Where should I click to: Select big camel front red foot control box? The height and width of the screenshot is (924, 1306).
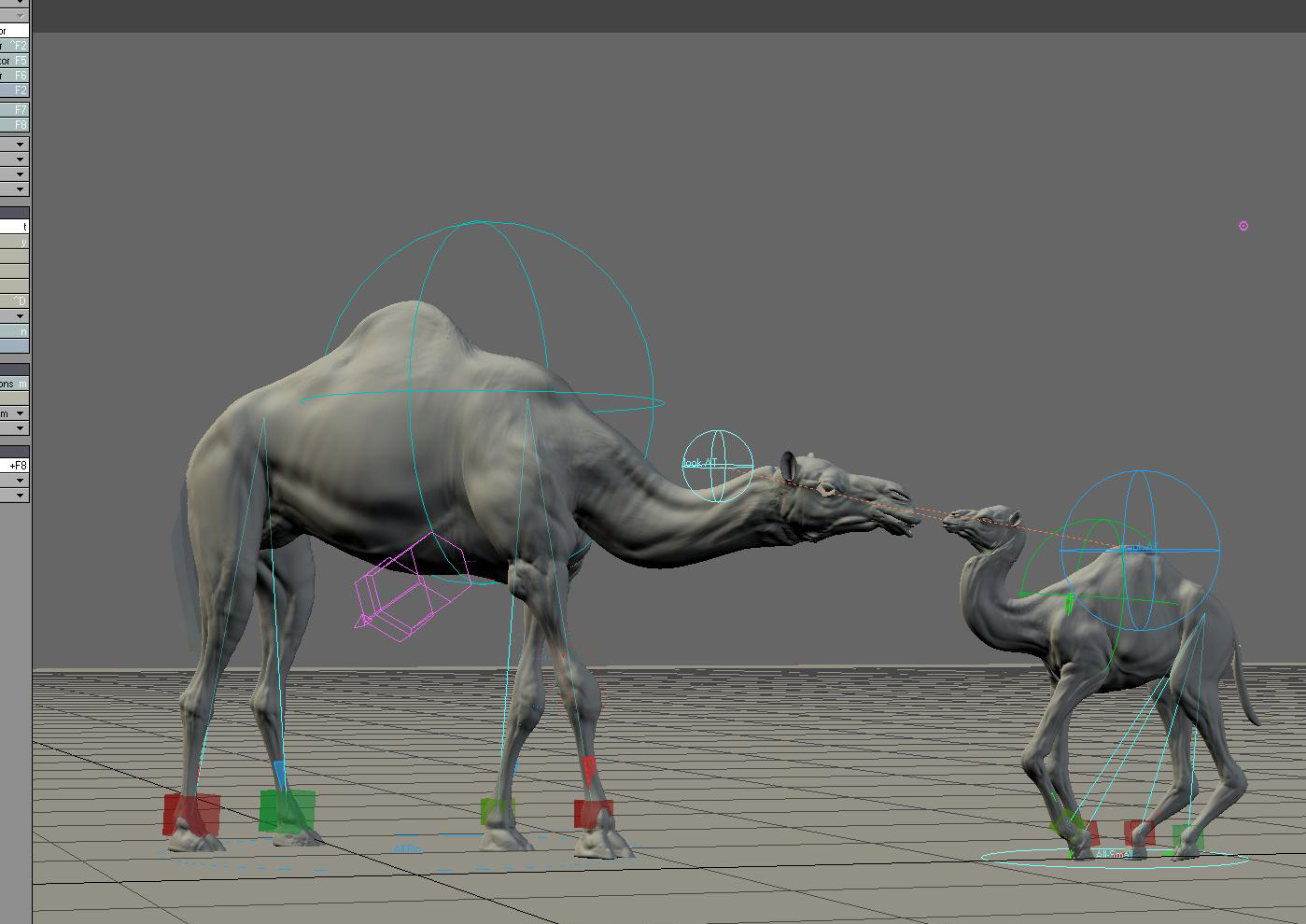click(x=594, y=813)
